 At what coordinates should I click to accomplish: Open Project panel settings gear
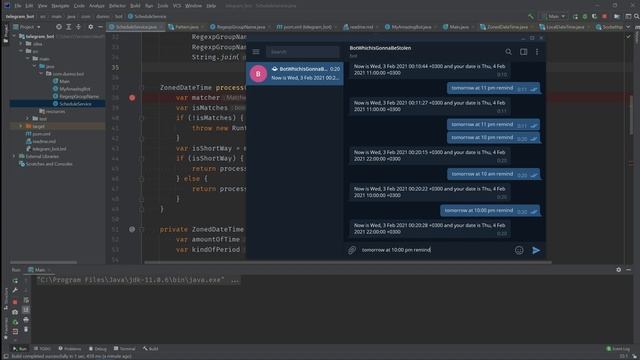pos(91,27)
